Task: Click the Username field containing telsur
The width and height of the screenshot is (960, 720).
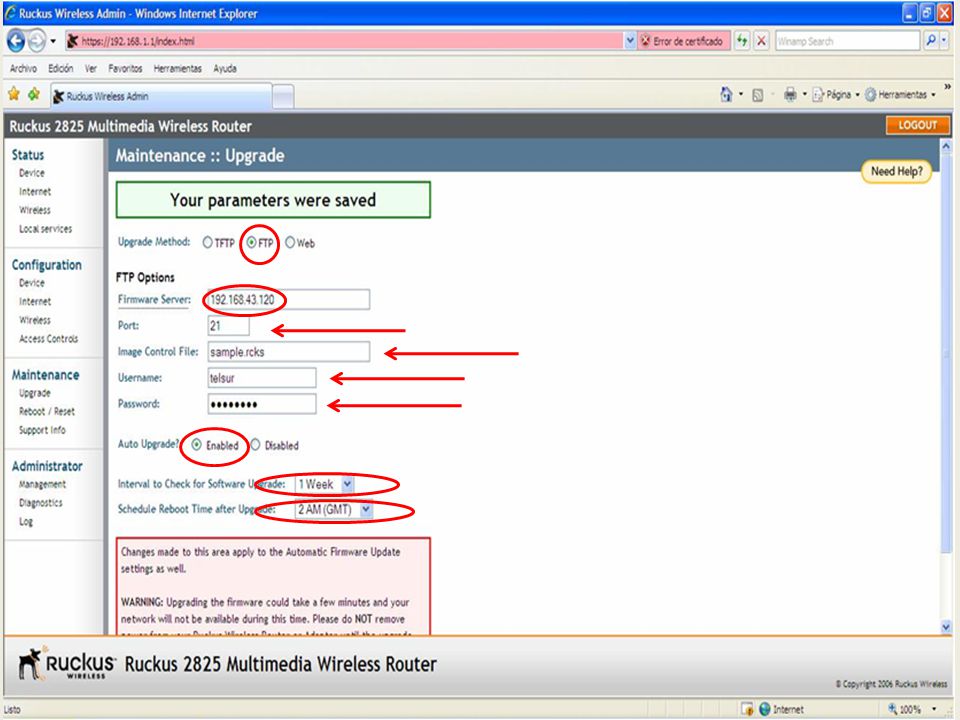Action: coord(261,378)
